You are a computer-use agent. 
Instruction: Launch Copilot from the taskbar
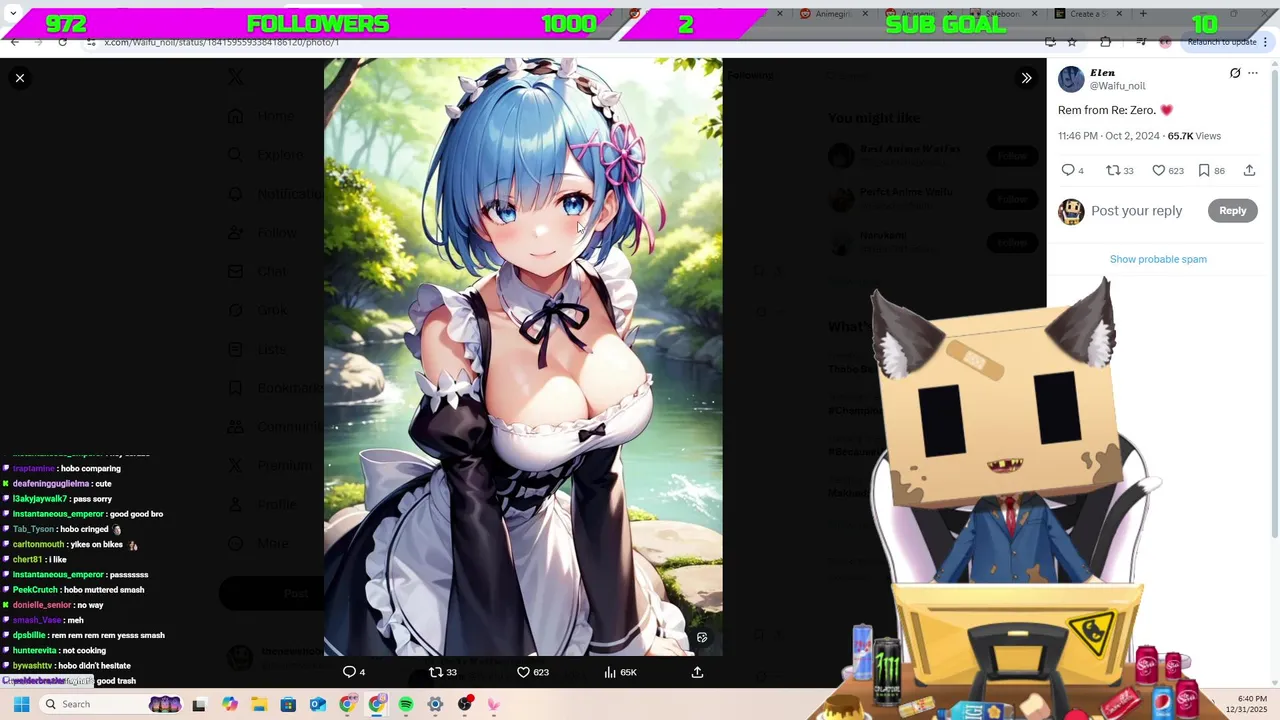[x=230, y=704]
